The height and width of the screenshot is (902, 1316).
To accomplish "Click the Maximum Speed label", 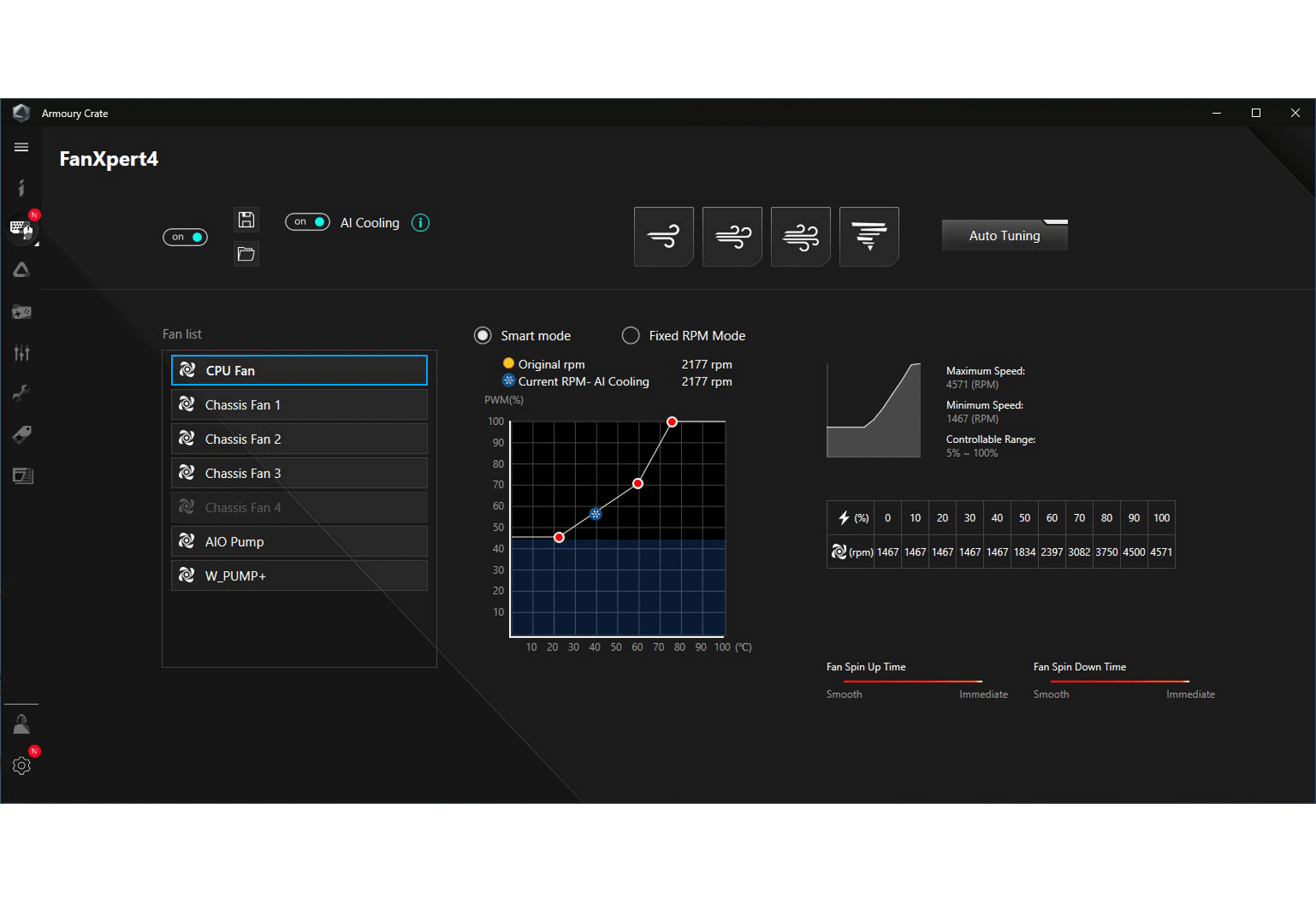I will [985, 371].
